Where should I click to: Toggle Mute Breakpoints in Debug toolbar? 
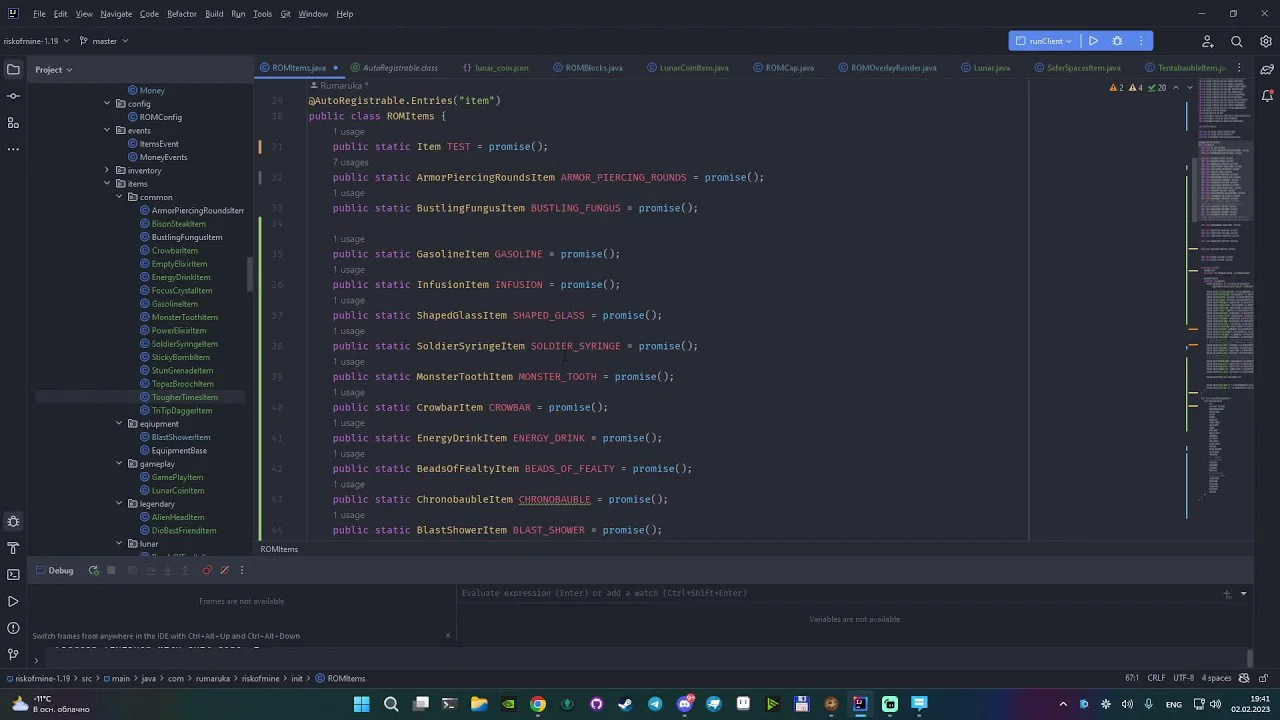click(x=224, y=570)
